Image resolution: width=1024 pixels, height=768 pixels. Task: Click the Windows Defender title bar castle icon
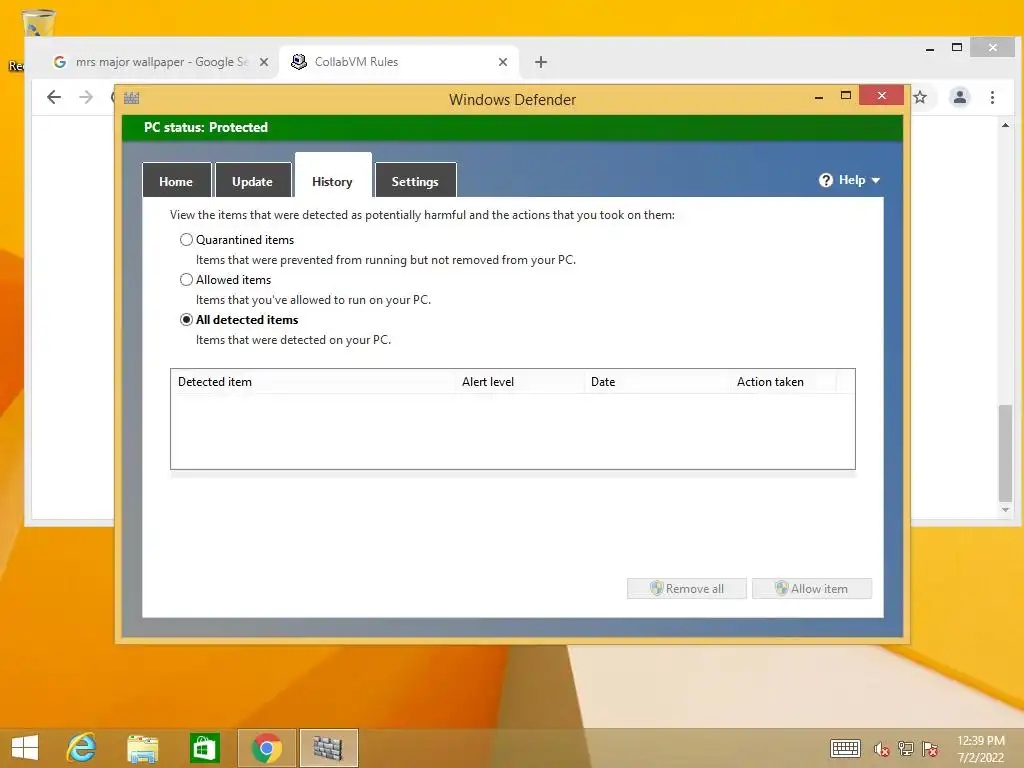click(132, 99)
